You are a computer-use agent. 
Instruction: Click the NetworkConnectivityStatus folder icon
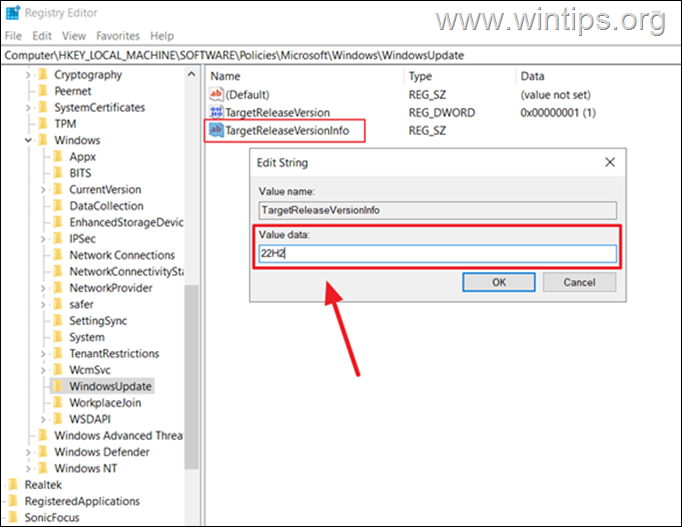[x=58, y=271]
